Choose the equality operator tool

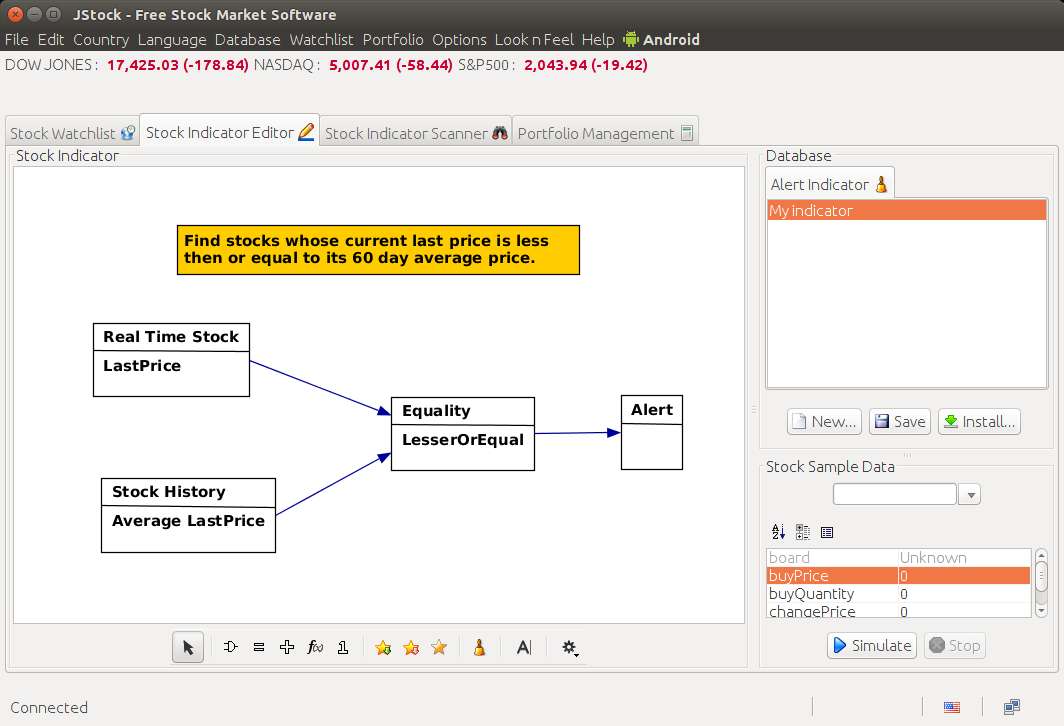tap(259, 647)
